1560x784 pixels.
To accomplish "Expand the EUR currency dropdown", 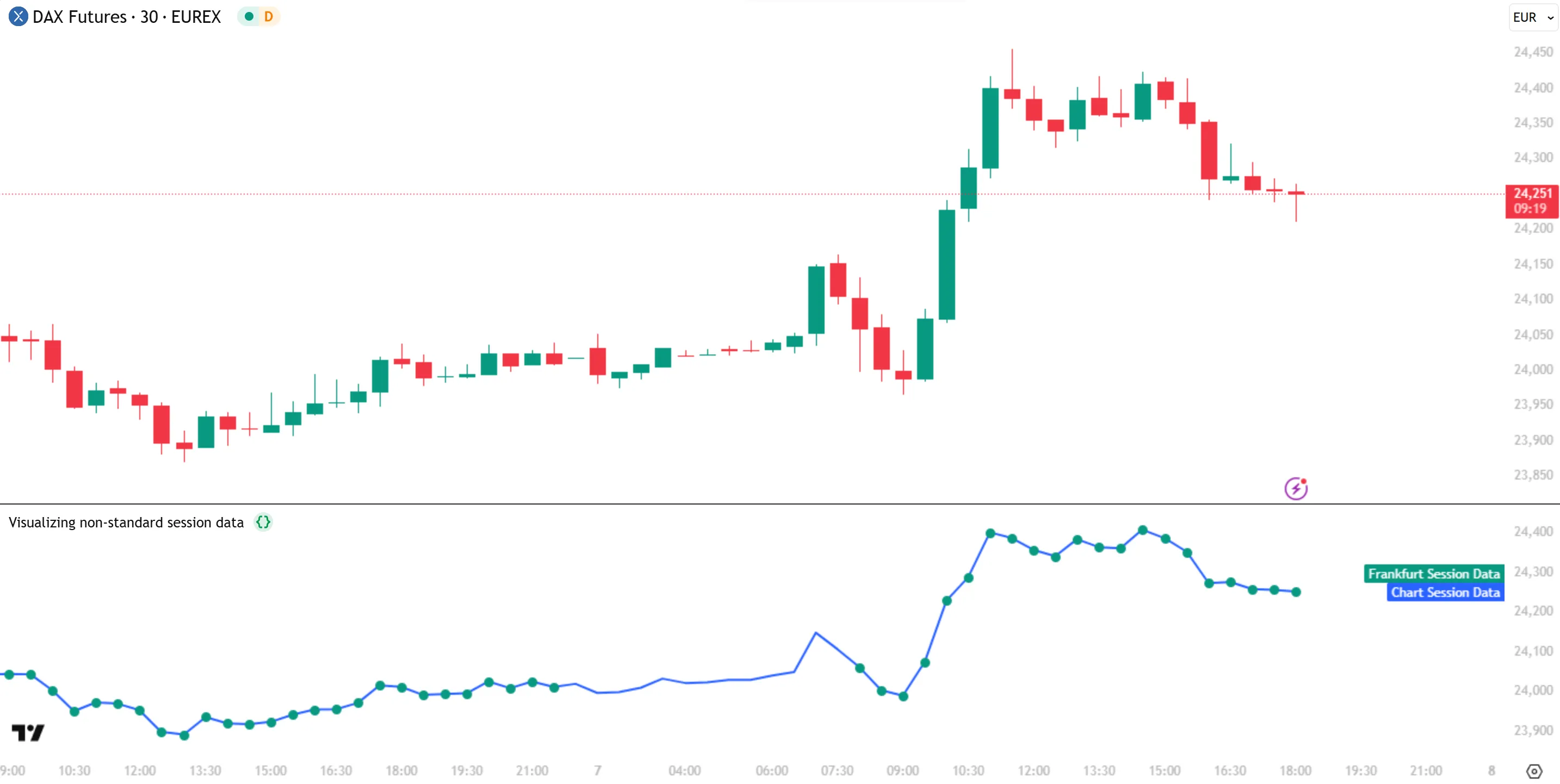I will [x=1532, y=17].
